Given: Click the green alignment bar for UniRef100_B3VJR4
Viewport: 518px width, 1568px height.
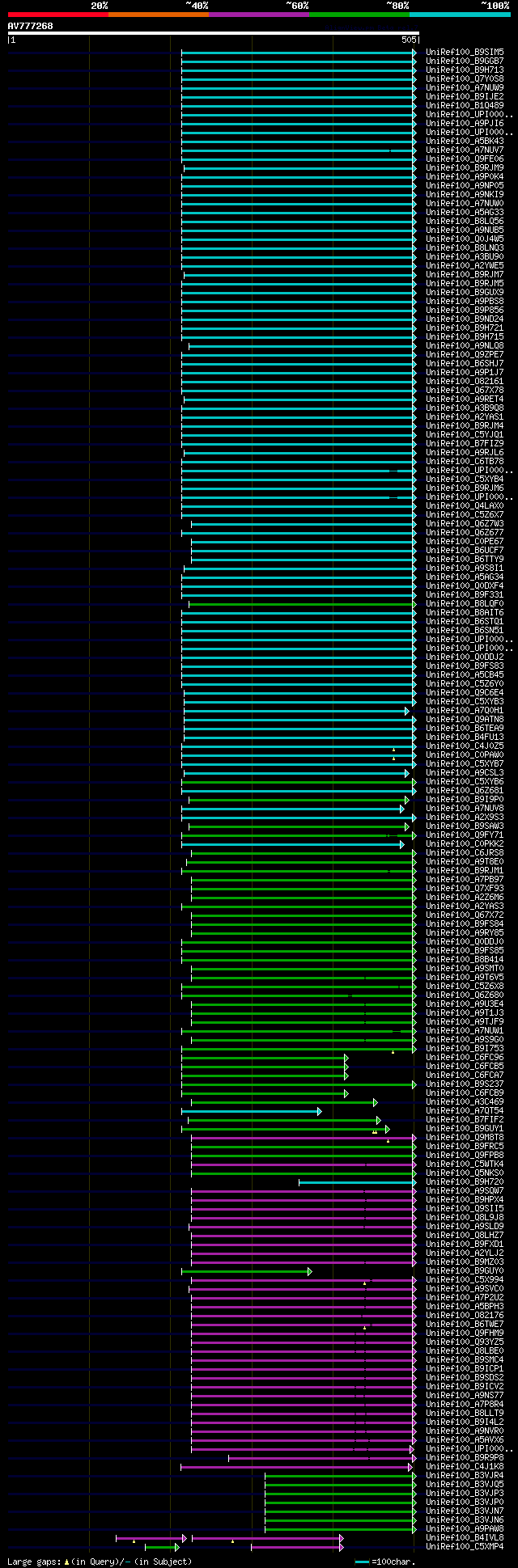Looking at the screenshot, I should [341, 1476].
